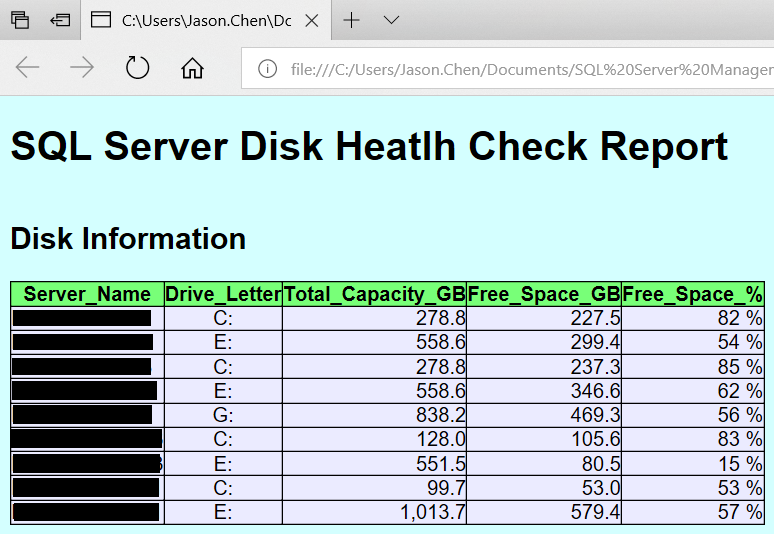
Task: Select the 838.2 capacity cell
Action: [375, 415]
